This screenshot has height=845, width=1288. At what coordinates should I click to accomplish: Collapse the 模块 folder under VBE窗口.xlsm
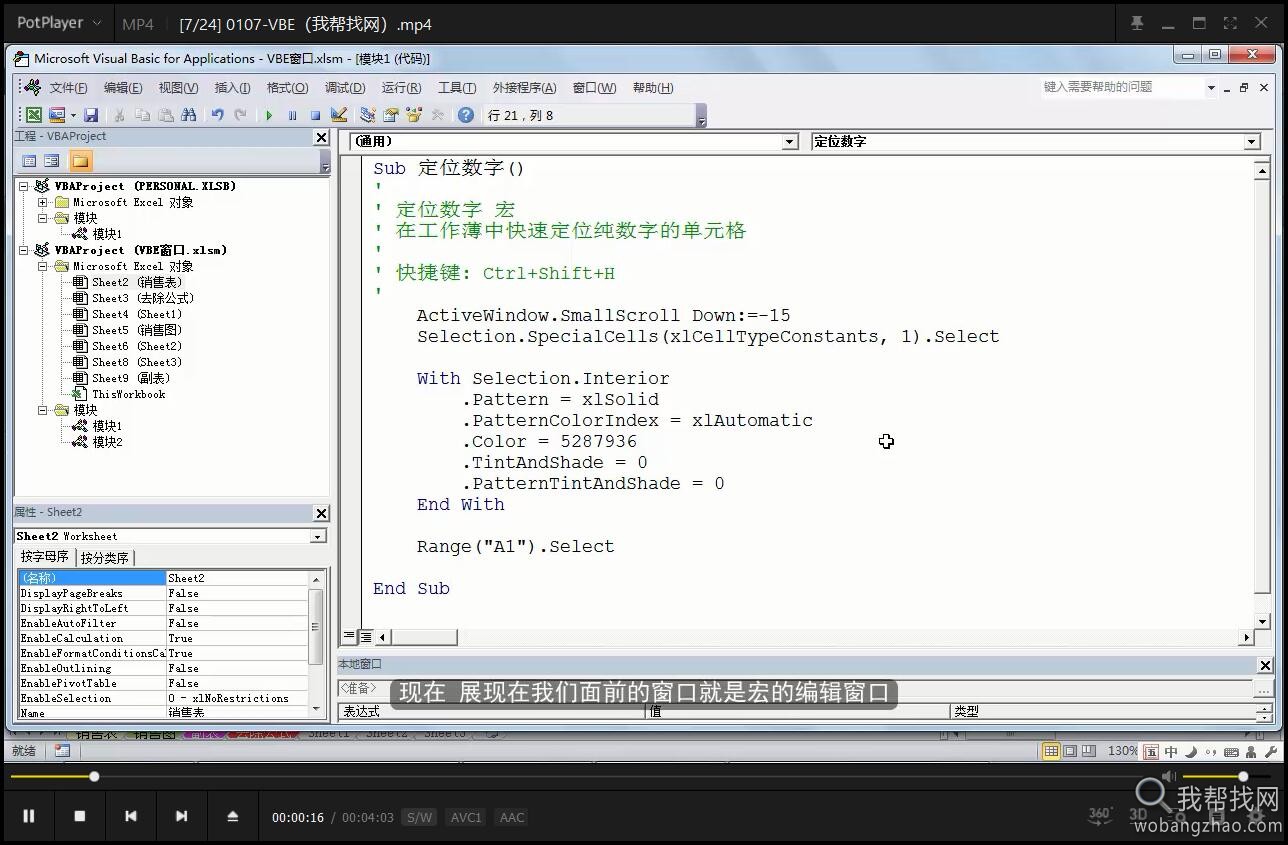(x=43, y=410)
